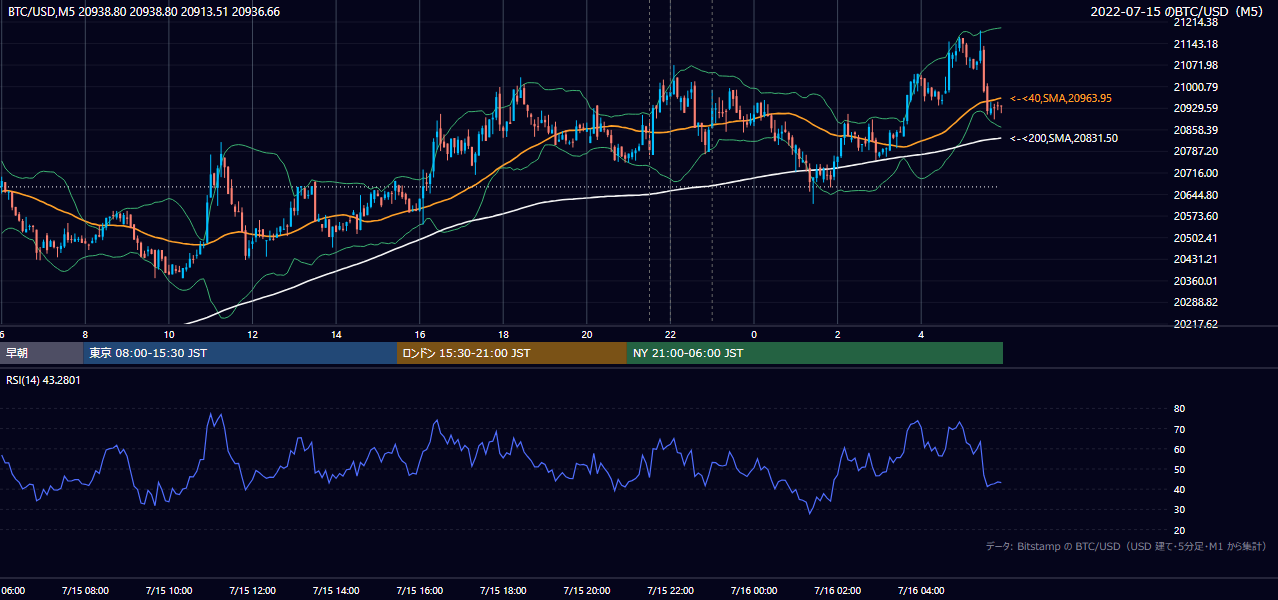
Task: Click the RSI(14) 43.2801 indicator label
Action: click(x=43, y=380)
